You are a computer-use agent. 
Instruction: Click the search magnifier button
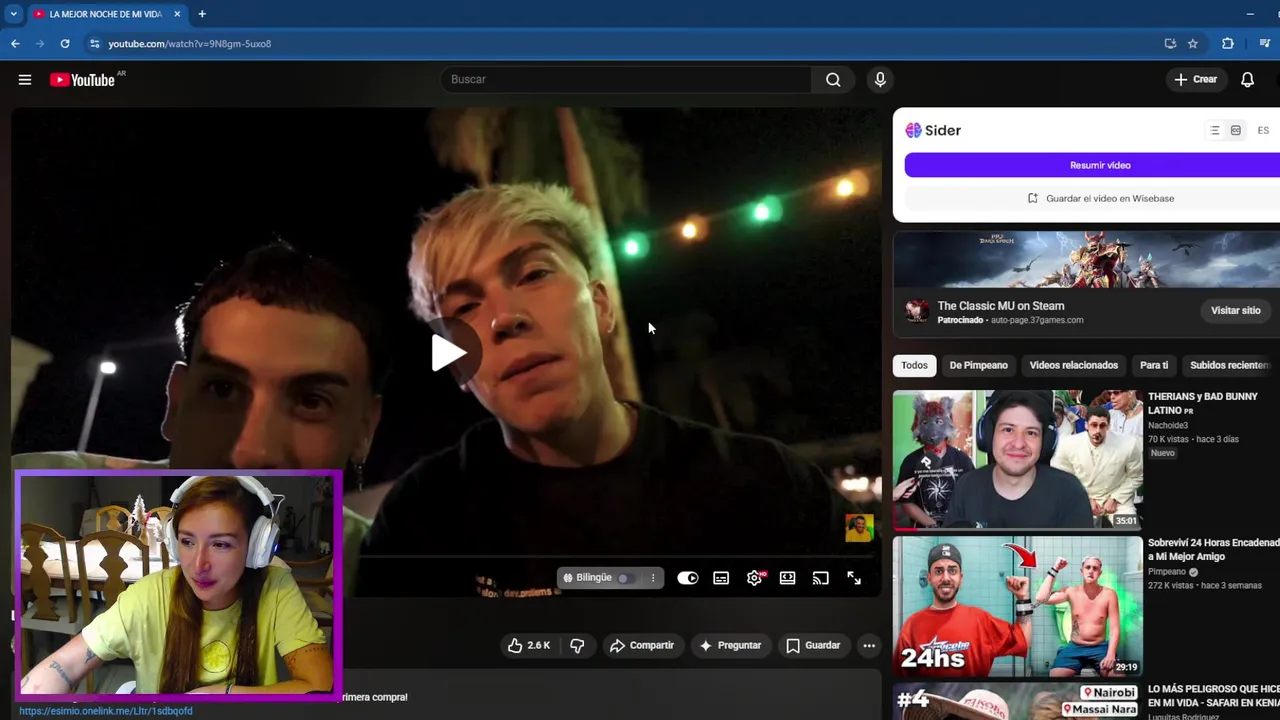(833, 80)
